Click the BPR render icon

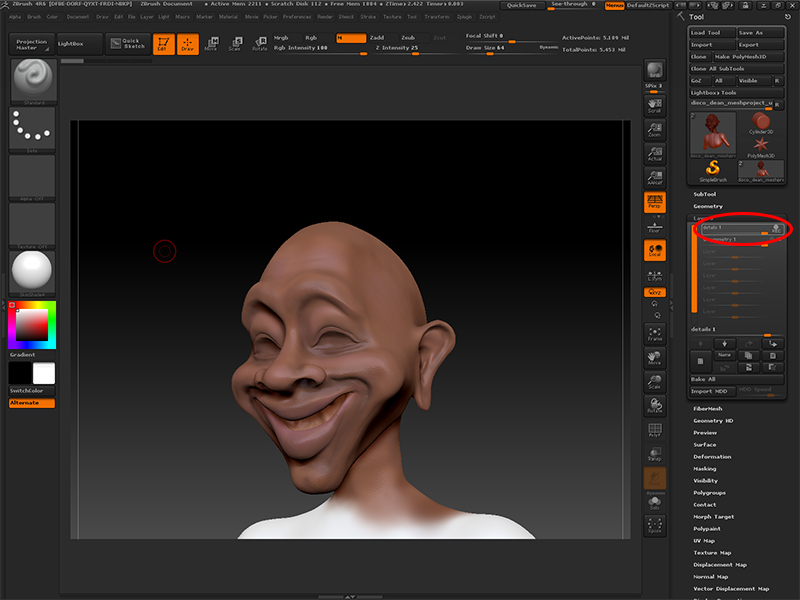point(655,70)
